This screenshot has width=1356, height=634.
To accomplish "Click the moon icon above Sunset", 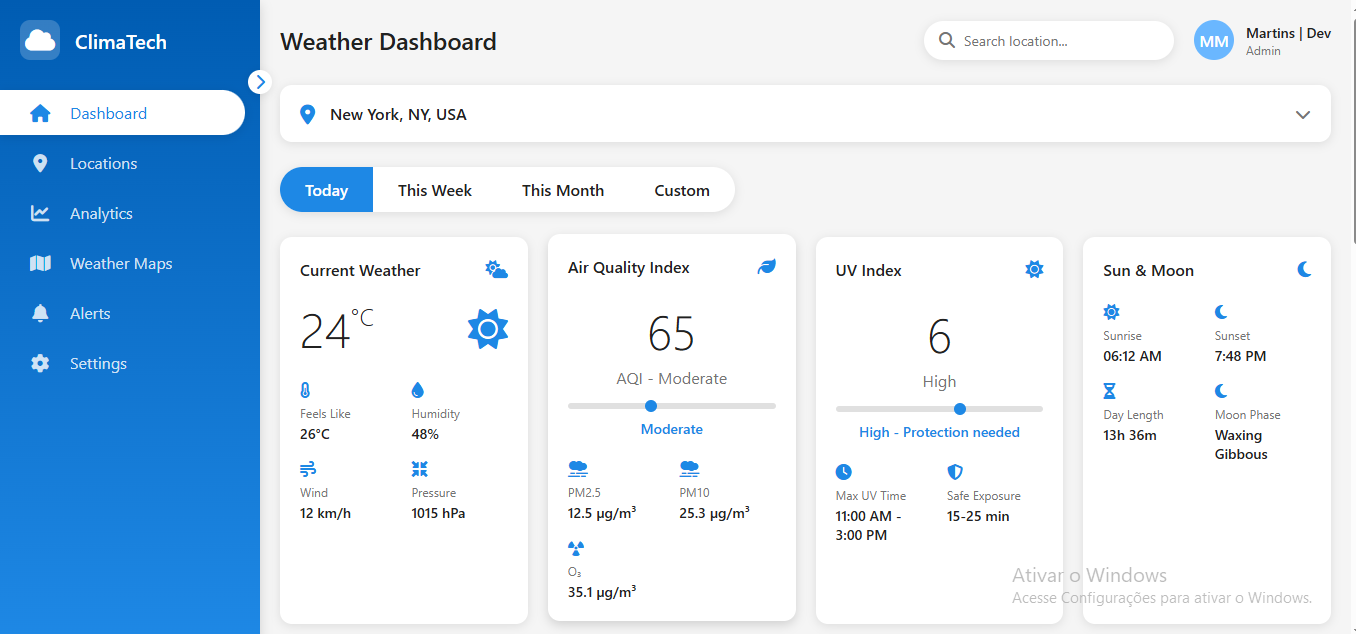I will pyautogui.click(x=1221, y=312).
